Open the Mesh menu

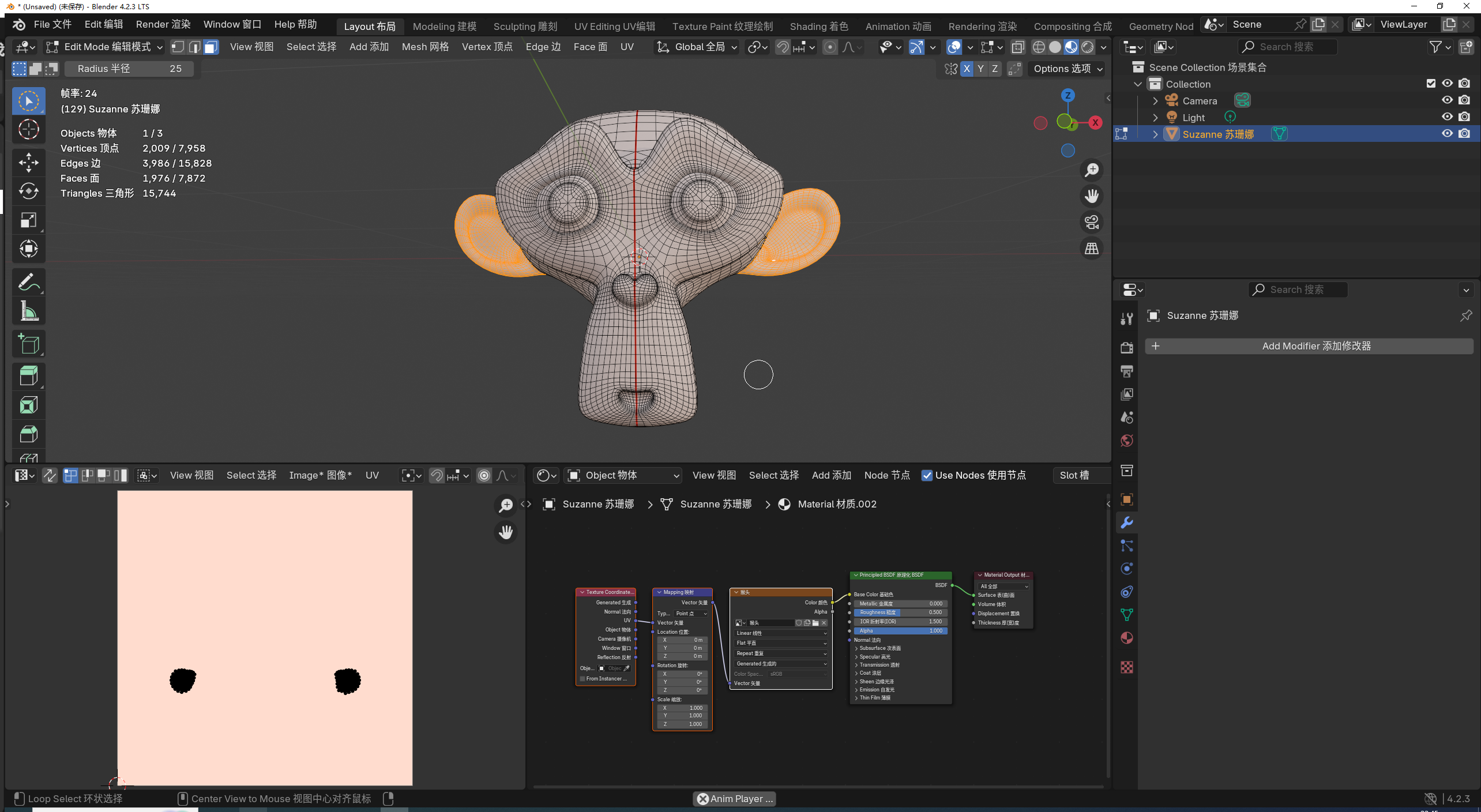426,47
